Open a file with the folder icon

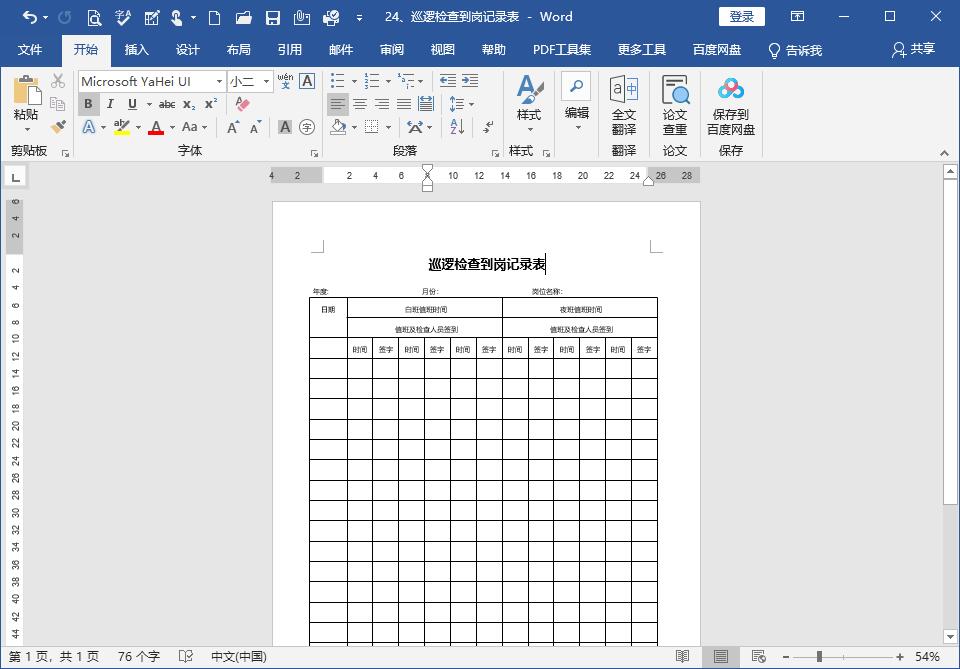click(244, 18)
